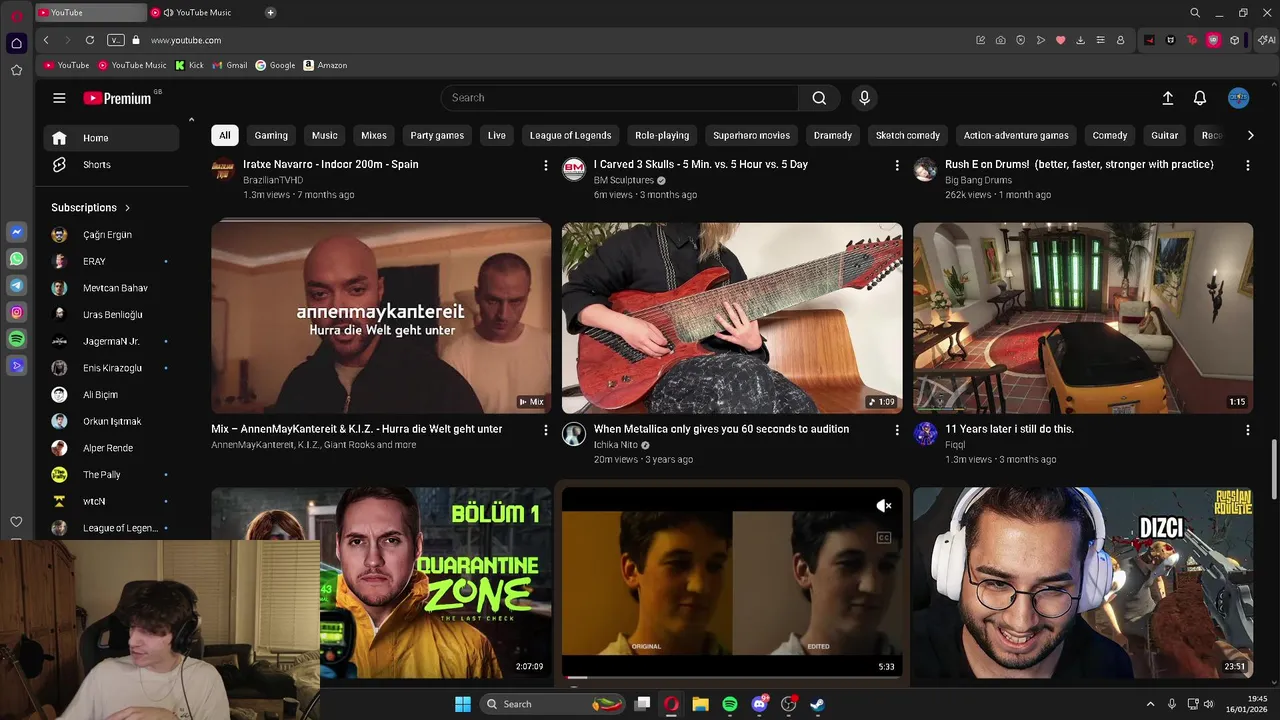
Task: Open Steam from the Windows taskbar
Action: 817,704
